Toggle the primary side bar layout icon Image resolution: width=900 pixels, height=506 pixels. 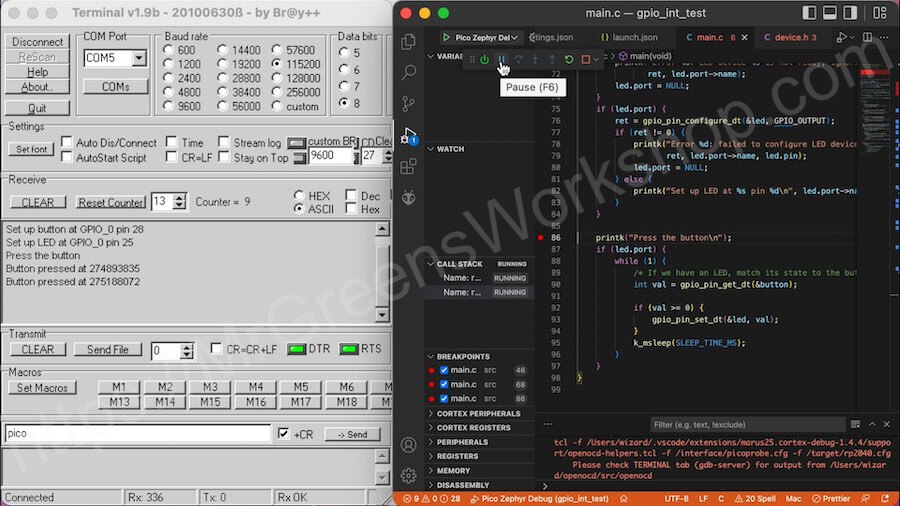(x=809, y=13)
